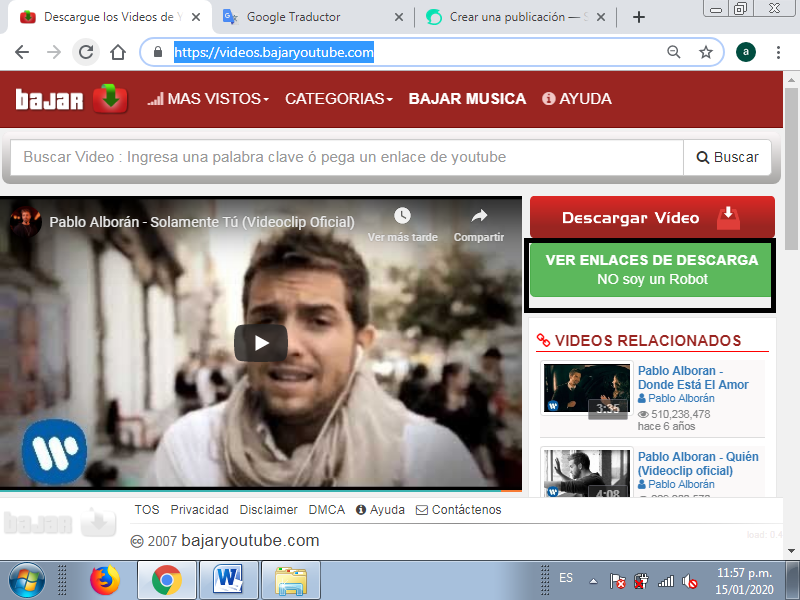The height and width of the screenshot is (600, 800).
Task: Open Word from the taskbar
Action: 228,580
